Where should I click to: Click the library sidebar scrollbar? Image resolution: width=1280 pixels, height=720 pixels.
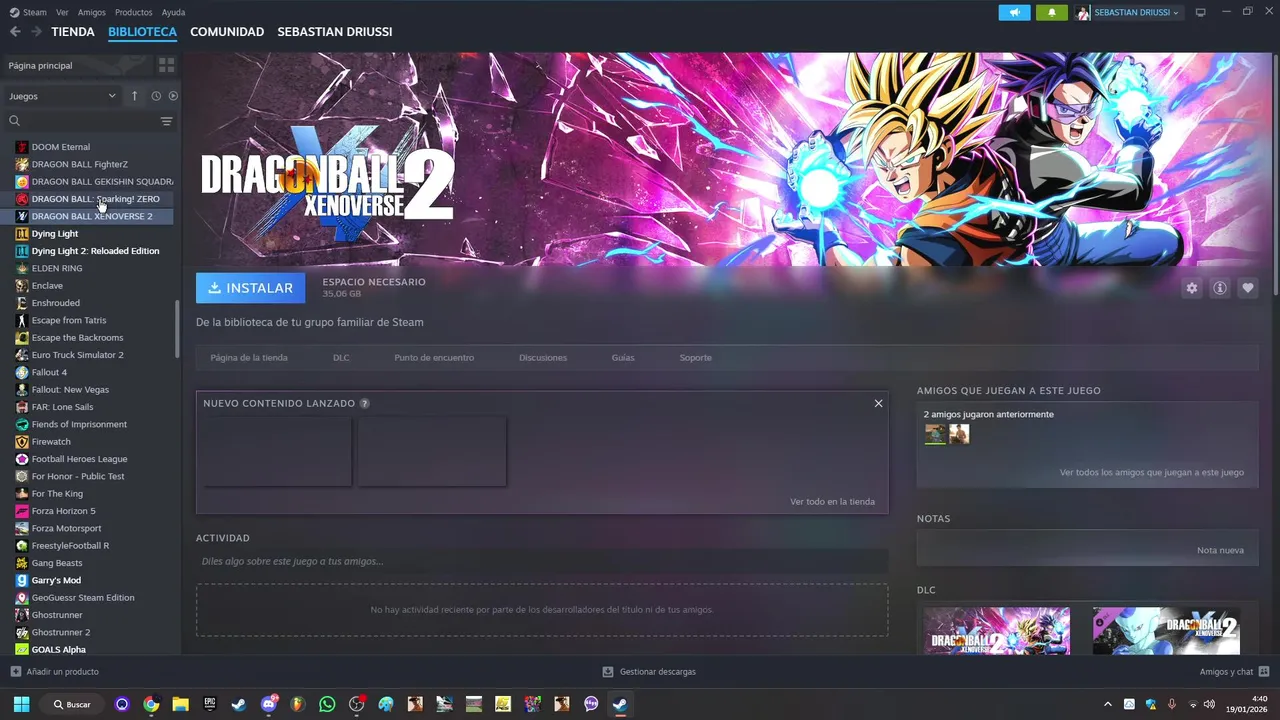178,330
